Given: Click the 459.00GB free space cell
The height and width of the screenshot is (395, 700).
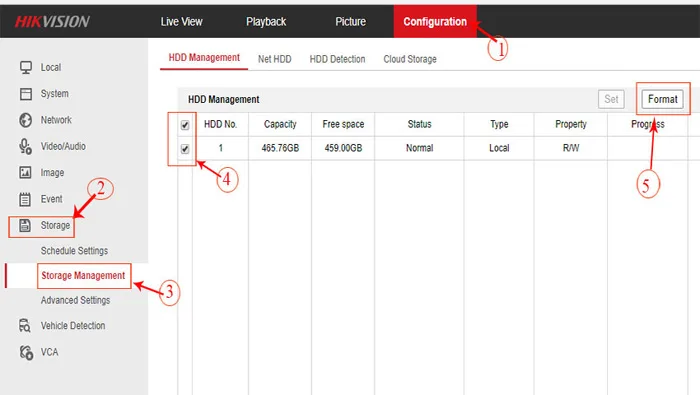Looking at the screenshot, I should point(343,148).
